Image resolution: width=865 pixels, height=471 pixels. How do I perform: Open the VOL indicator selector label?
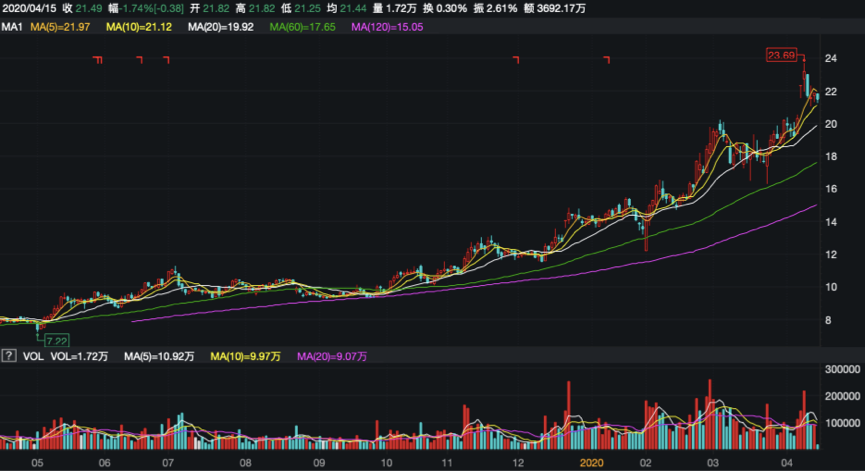click(32, 356)
